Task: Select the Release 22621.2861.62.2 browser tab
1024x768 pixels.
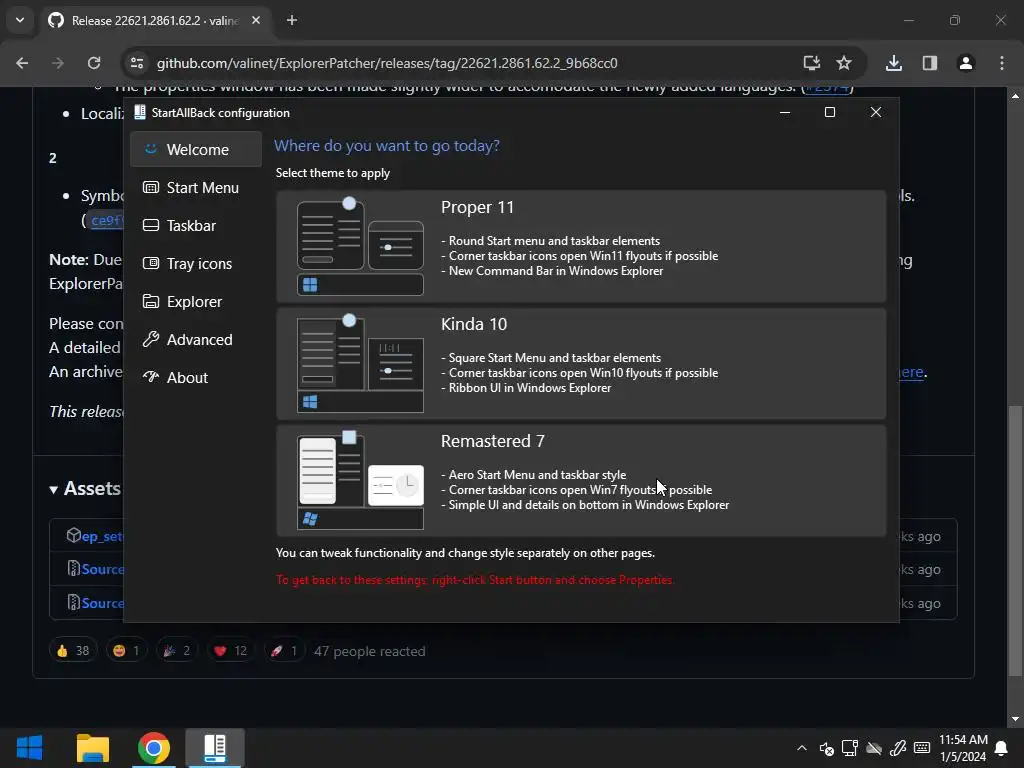Action: [x=155, y=21]
